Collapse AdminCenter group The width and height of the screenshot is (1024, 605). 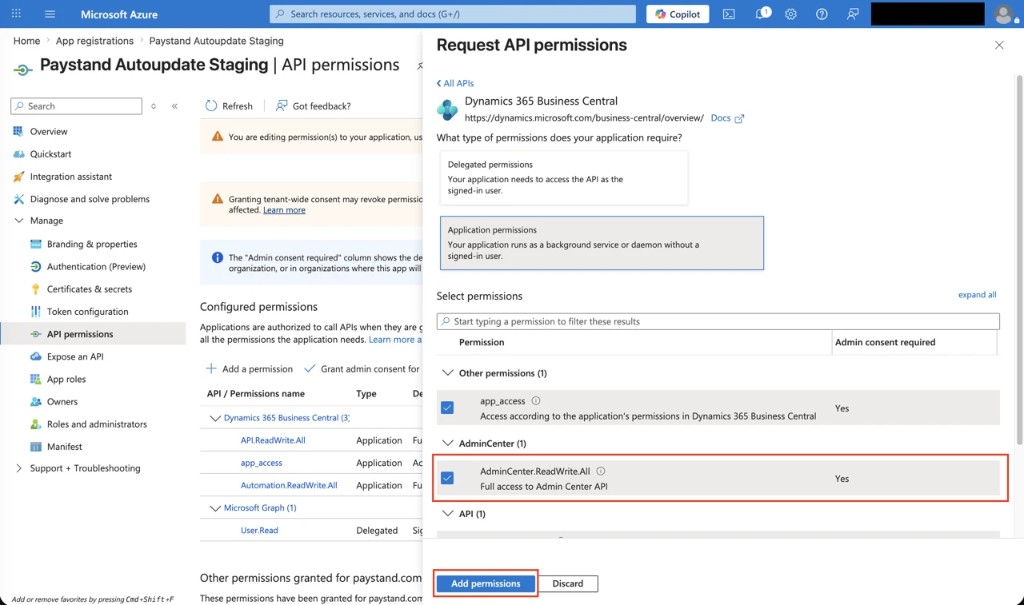(x=447, y=444)
